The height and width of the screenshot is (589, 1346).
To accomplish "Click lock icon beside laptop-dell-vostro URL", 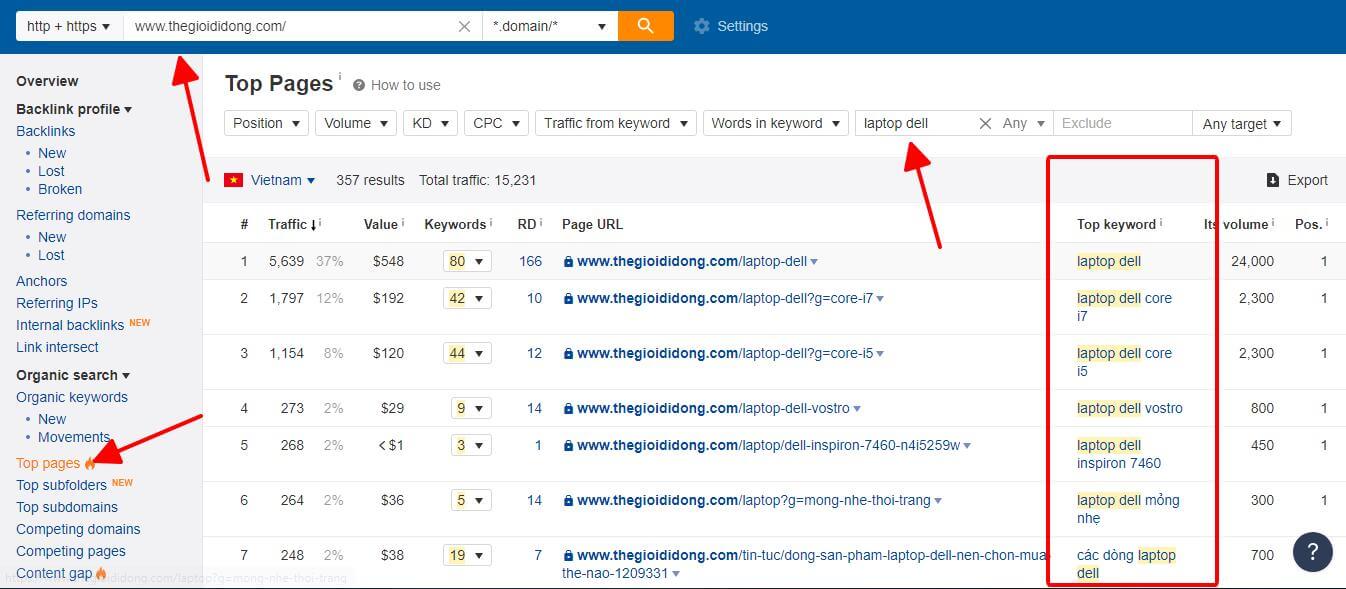I will point(568,408).
